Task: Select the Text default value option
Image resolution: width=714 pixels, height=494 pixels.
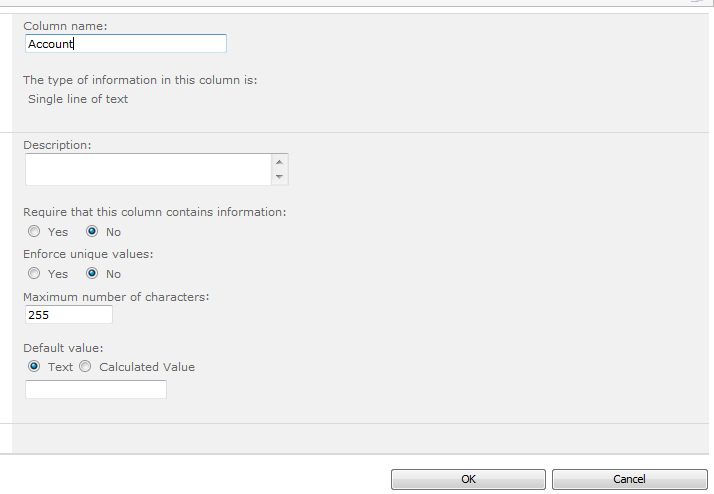Action: pyautogui.click(x=34, y=367)
